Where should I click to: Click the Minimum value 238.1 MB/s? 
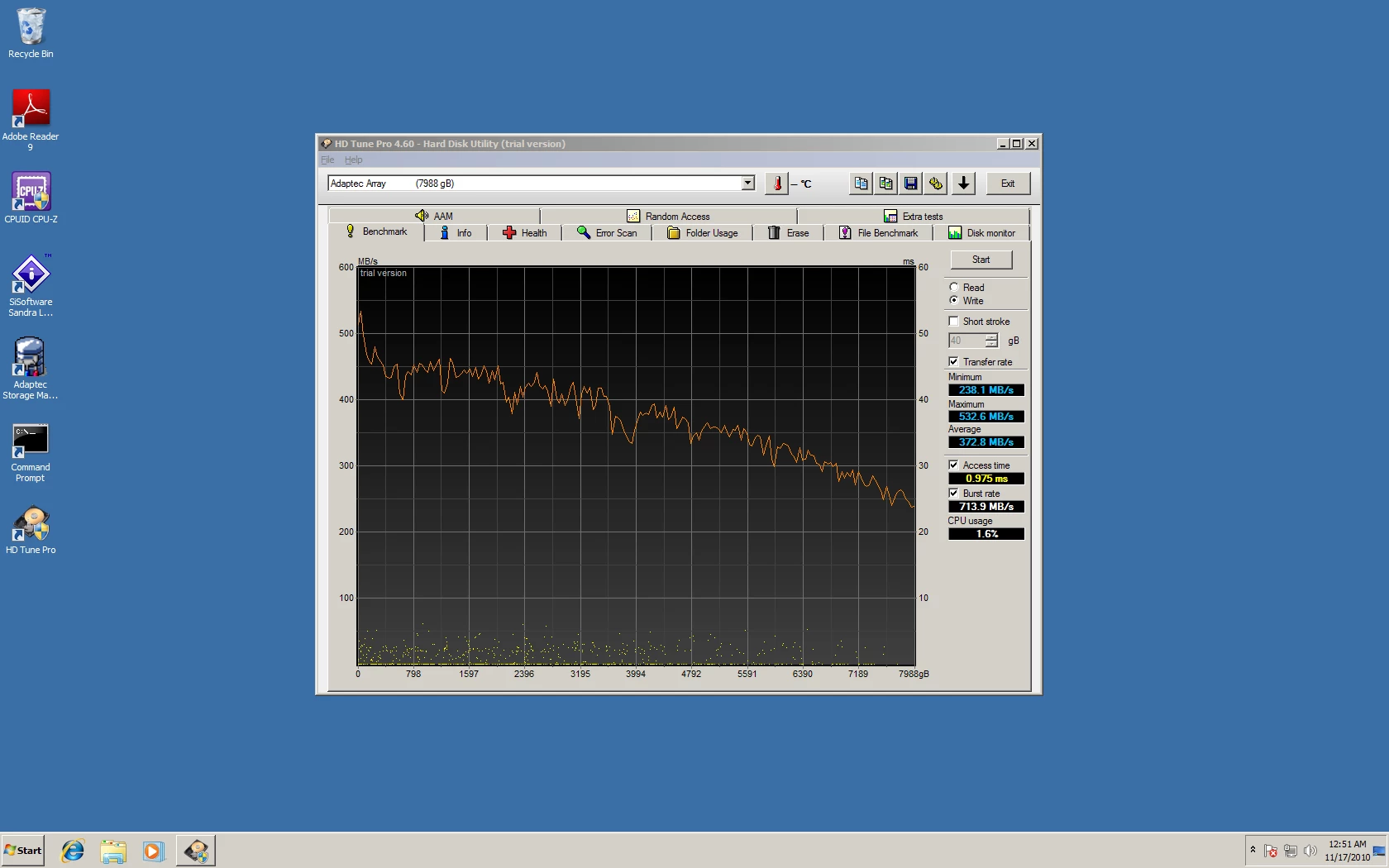click(x=986, y=390)
